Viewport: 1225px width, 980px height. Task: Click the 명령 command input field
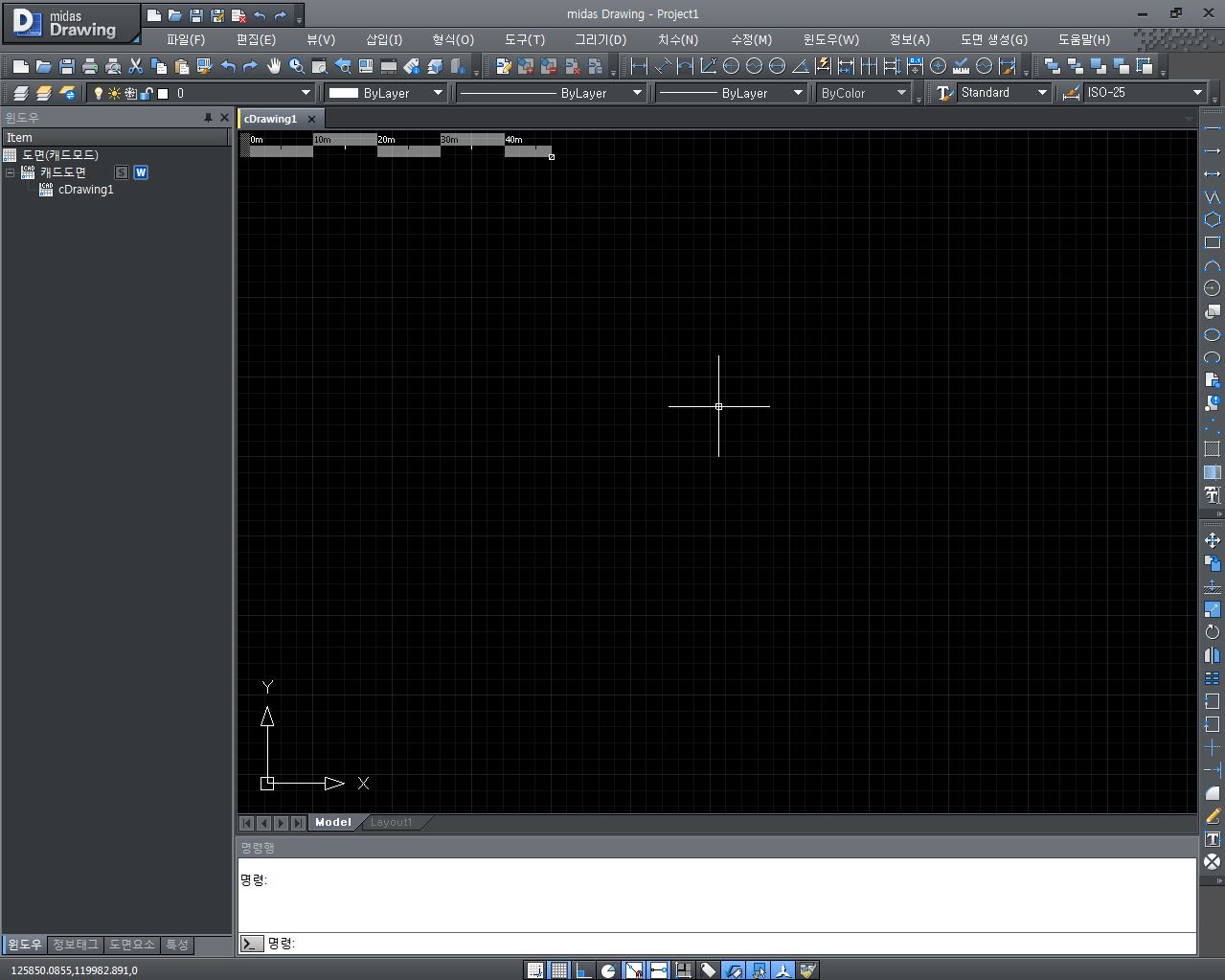click(x=731, y=944)
